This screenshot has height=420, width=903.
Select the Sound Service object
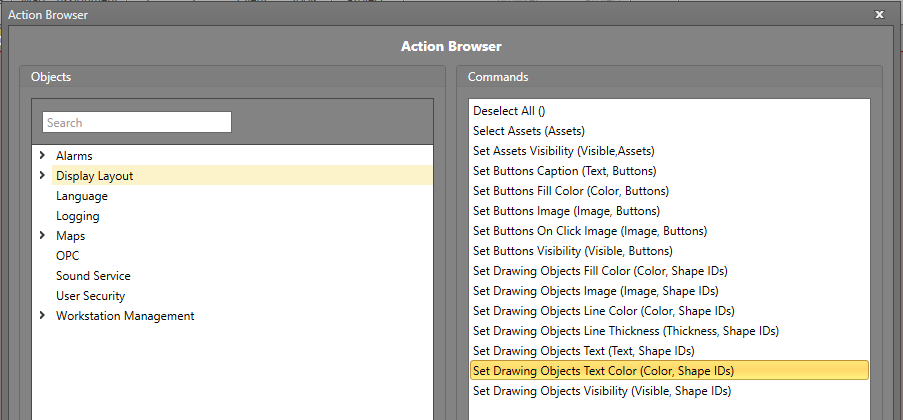pos(93,276)
